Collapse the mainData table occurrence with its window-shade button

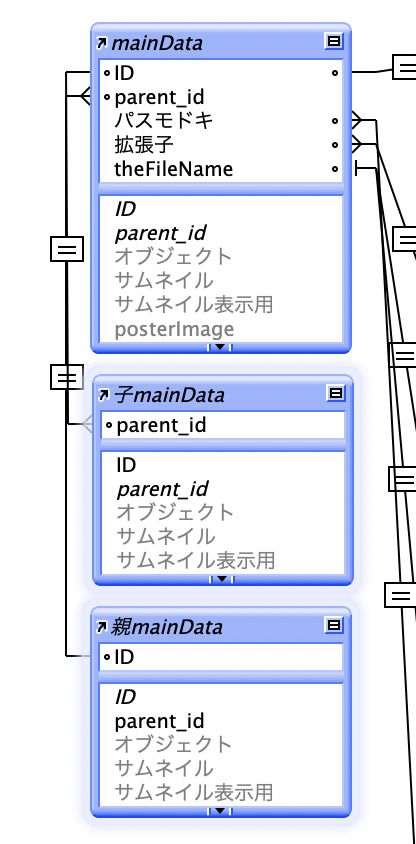point(334,41)
